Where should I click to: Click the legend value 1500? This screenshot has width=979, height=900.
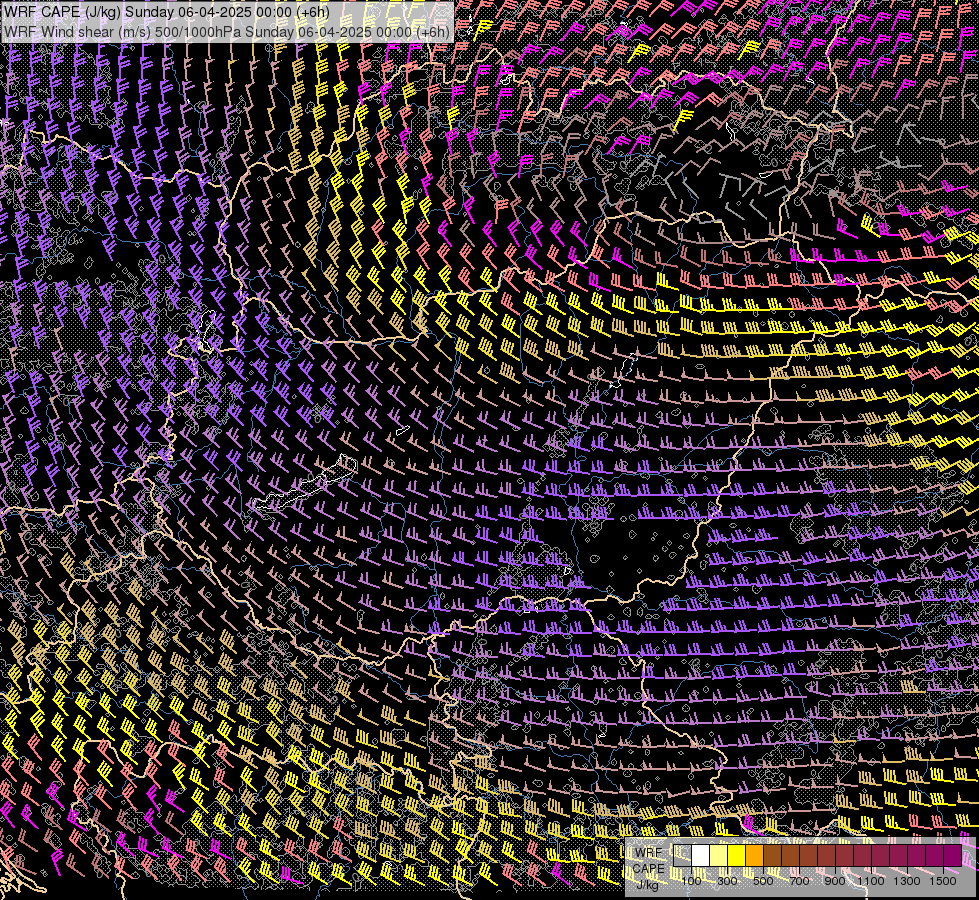pos(943,881)
